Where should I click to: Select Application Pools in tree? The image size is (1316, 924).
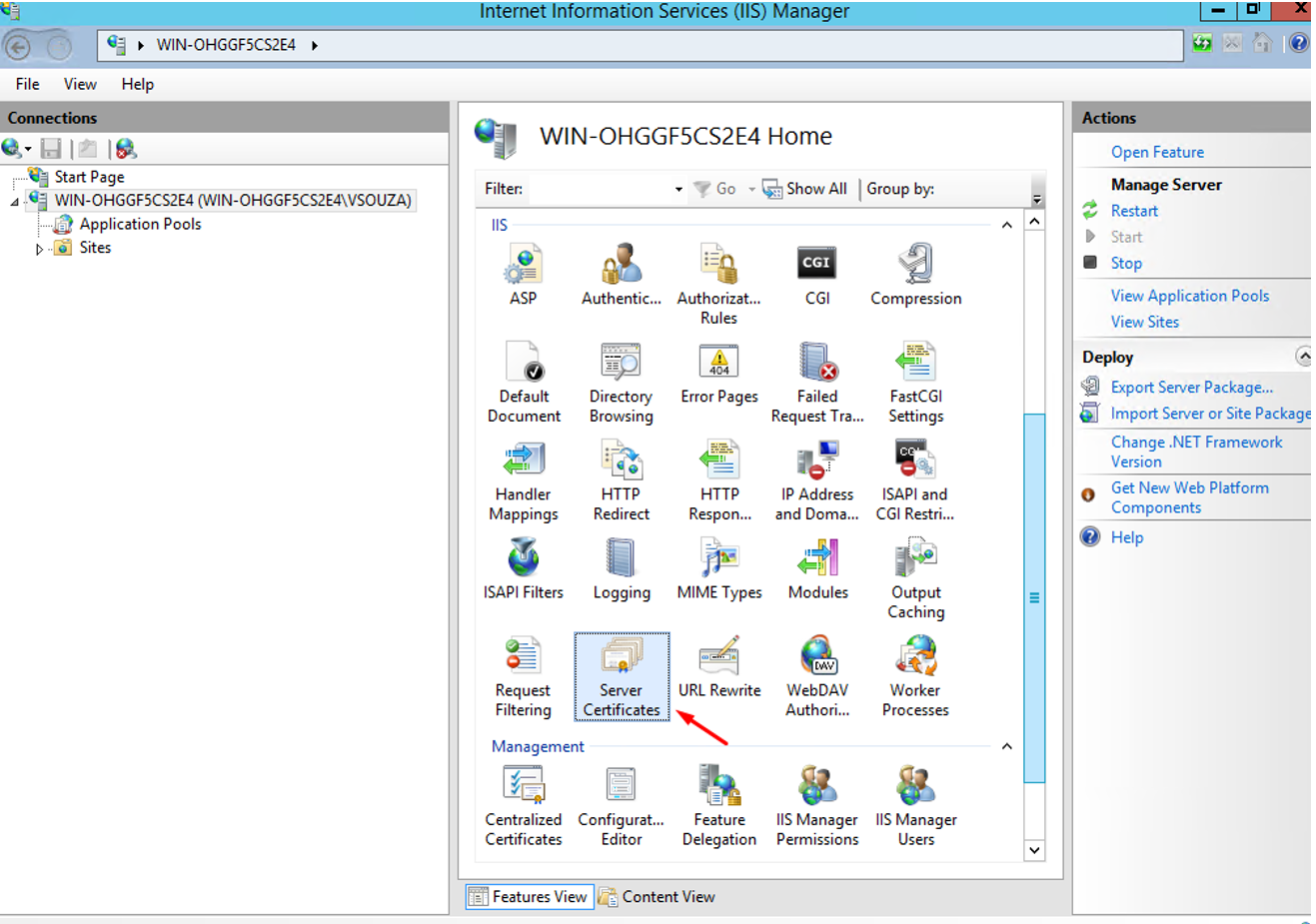point(140,224)
